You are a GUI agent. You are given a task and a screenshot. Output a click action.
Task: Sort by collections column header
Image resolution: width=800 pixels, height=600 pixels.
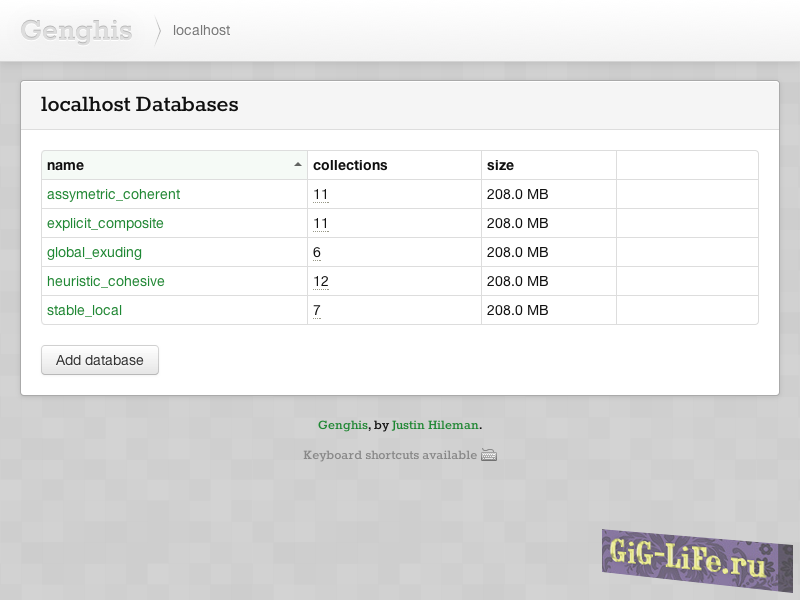pos(350,165)
